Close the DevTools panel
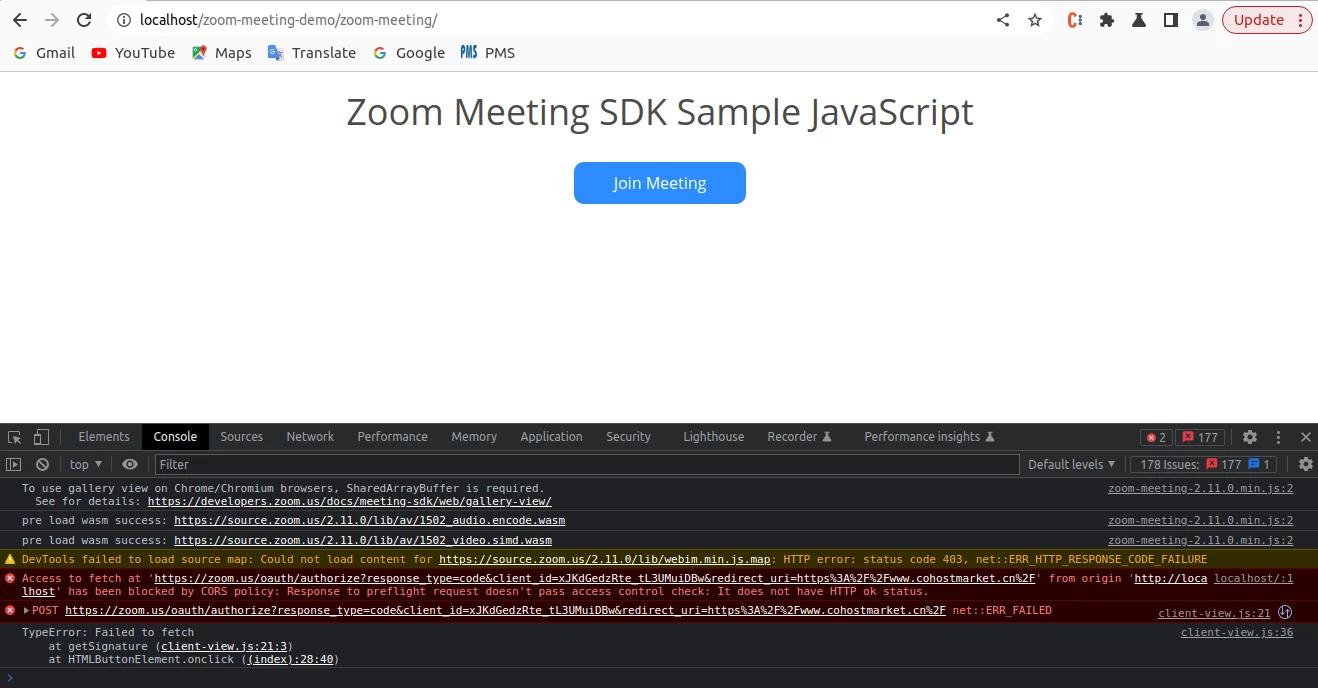The width and height of the screenshot is (1318, 688). click(1305, 437)
